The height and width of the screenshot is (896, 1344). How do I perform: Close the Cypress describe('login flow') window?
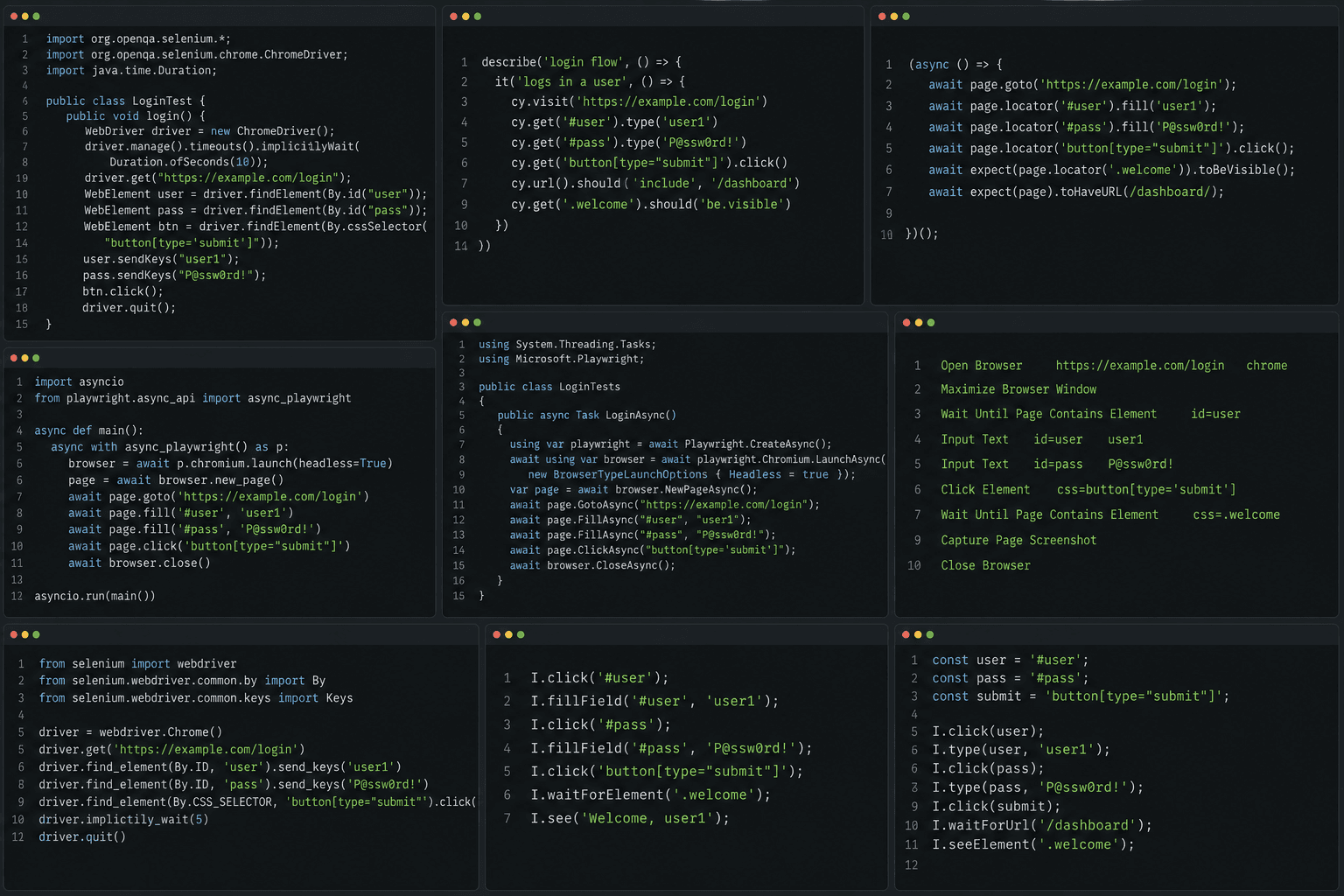[454, 17]
